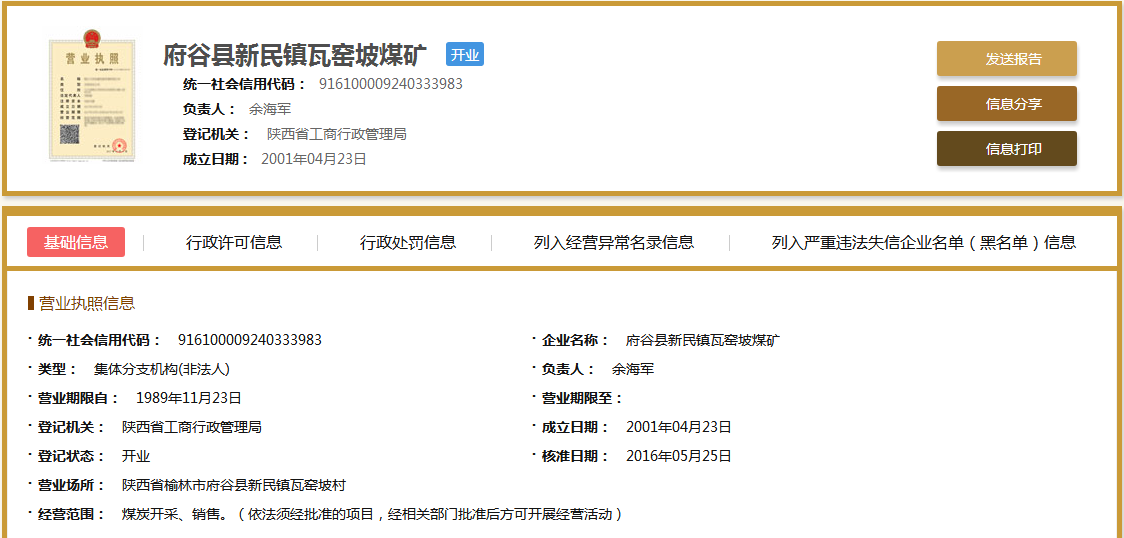Image resolution: width=1124 pixels, height=538 pixels.
Task: Click the credit code in the header
Action: 390,84
